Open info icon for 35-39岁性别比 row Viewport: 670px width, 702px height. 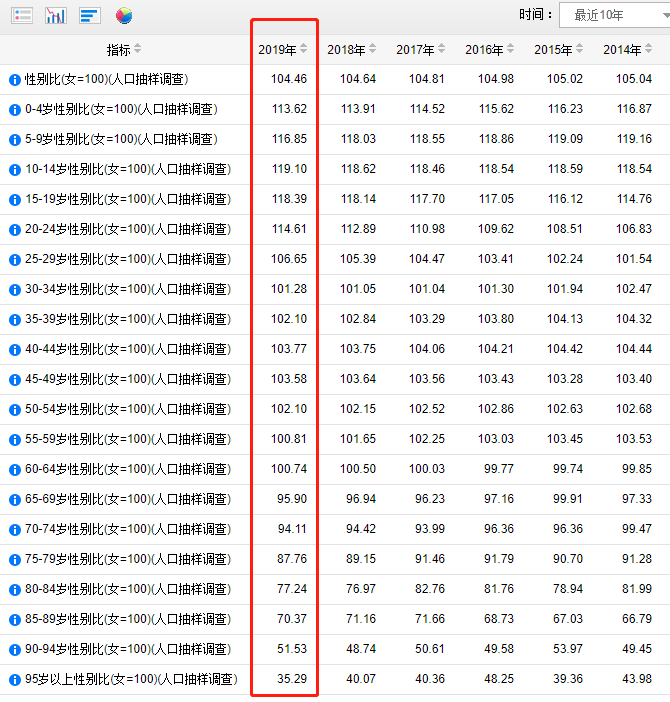pos(15,320)
